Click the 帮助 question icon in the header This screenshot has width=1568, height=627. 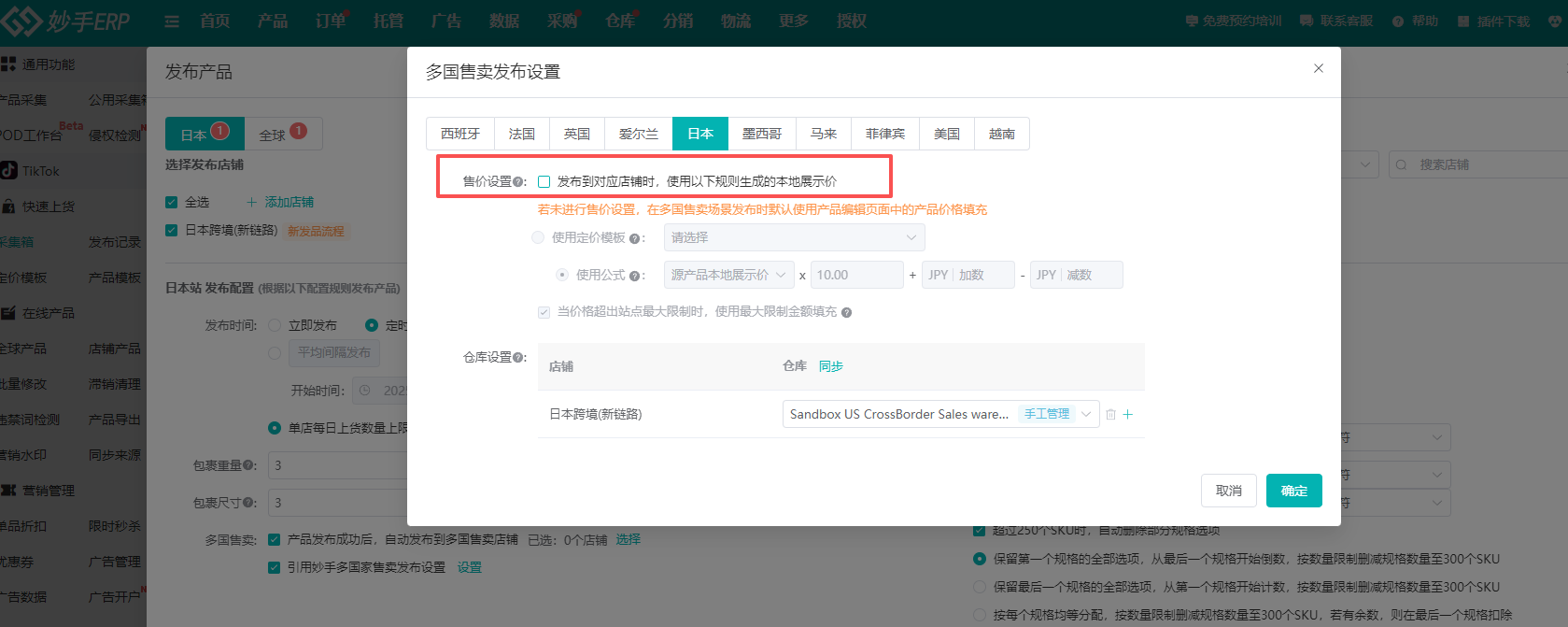tap(1398, 21)
